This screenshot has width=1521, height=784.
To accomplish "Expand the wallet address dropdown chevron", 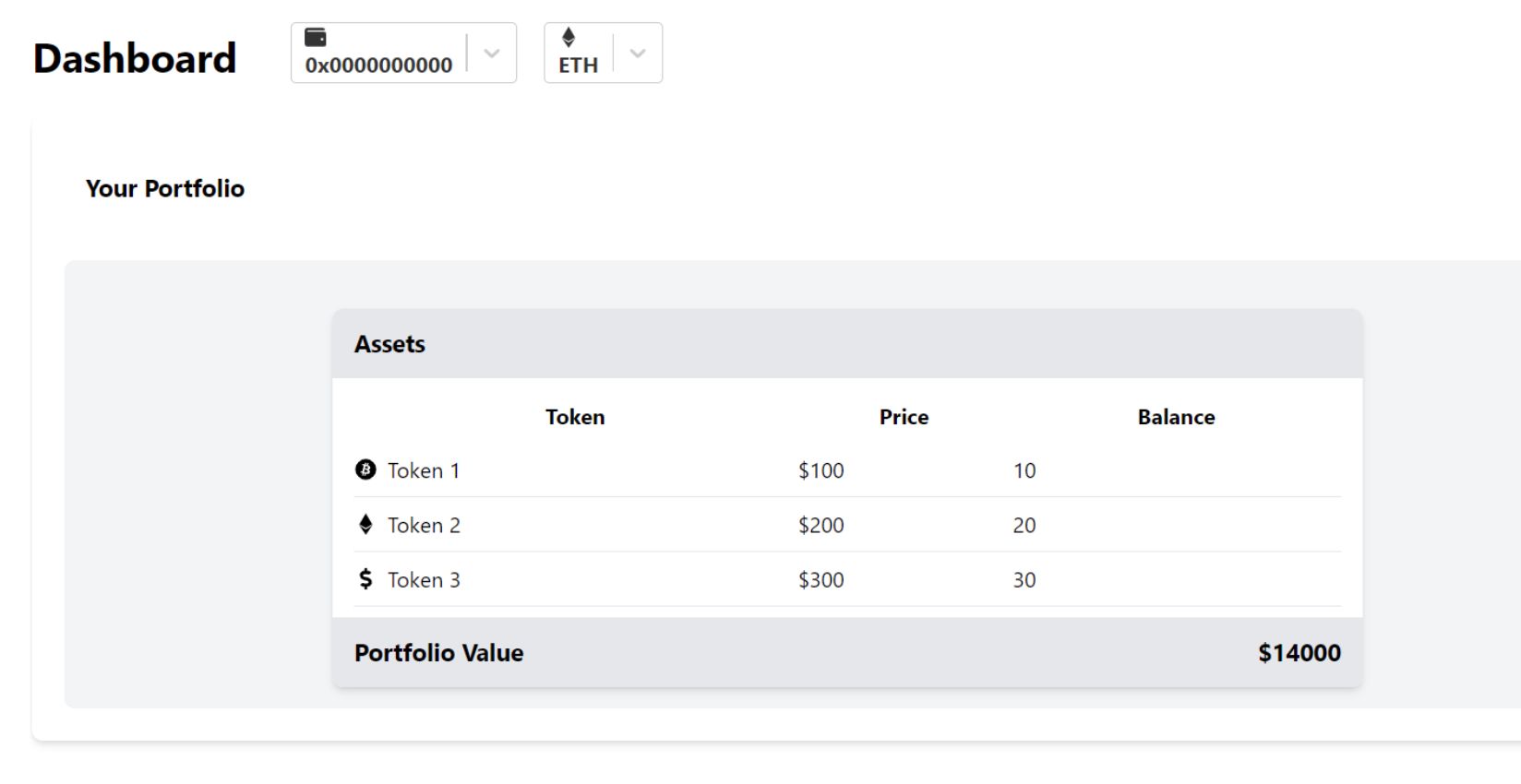I will tap(492, 53).
